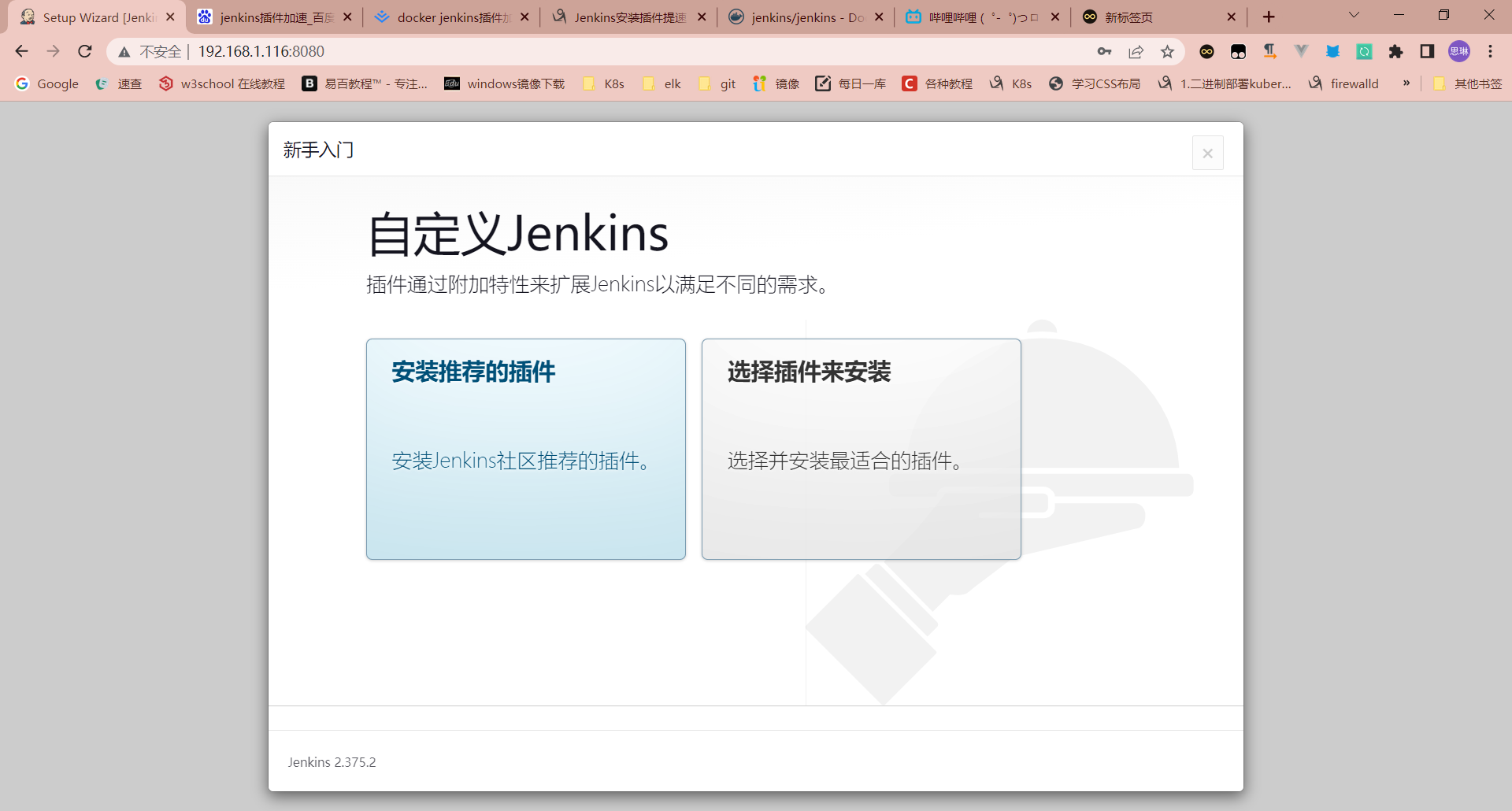Click the 插件通过附加特性来扩展Jenkins description text

[x=599, y=284]
